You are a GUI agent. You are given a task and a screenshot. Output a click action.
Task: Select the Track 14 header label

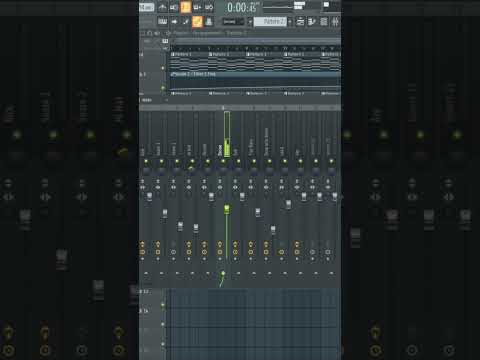144,311
